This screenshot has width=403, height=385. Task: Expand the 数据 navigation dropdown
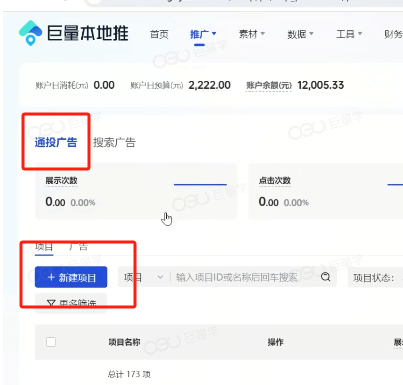click(x=300, y=34)
